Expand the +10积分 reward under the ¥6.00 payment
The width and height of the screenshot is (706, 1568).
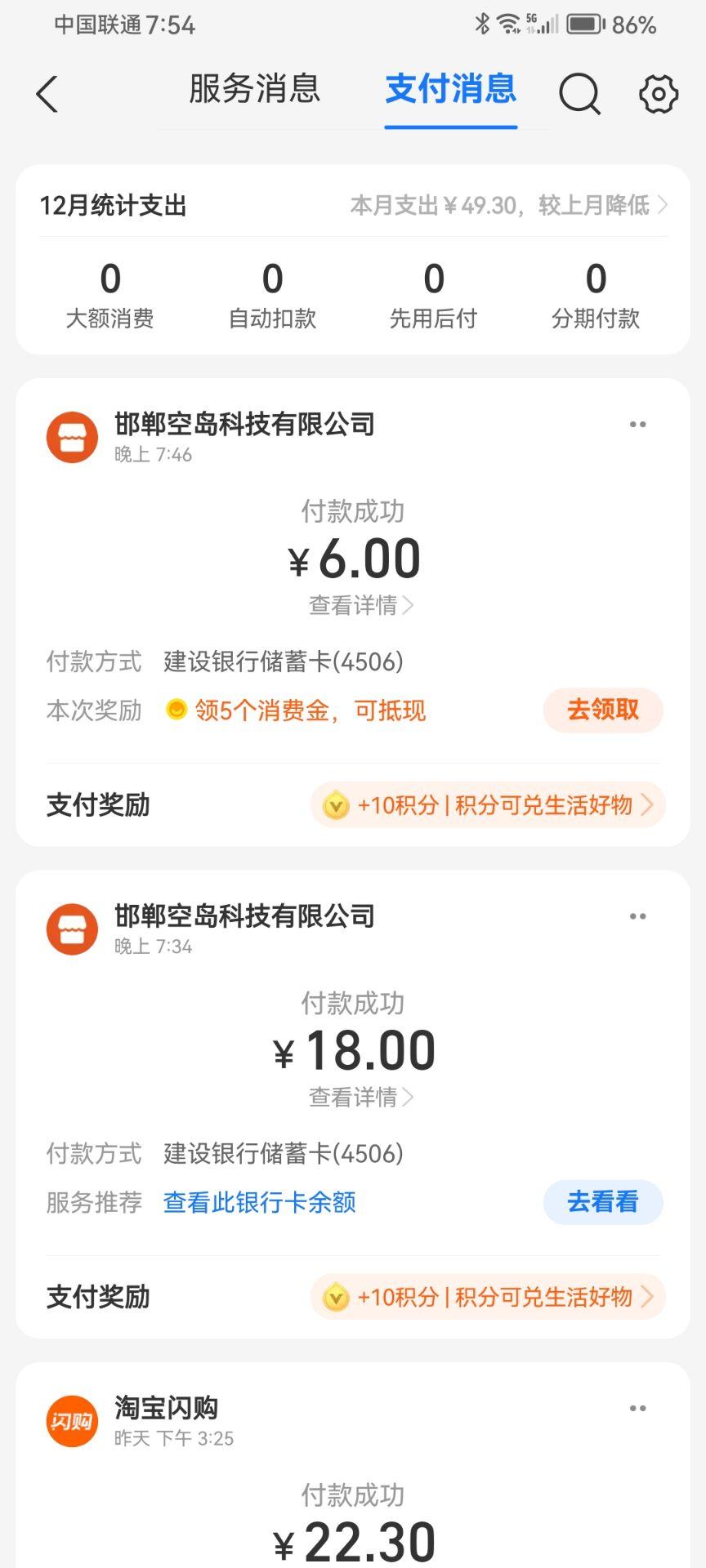pyautogui.click(x=488, y=805)
